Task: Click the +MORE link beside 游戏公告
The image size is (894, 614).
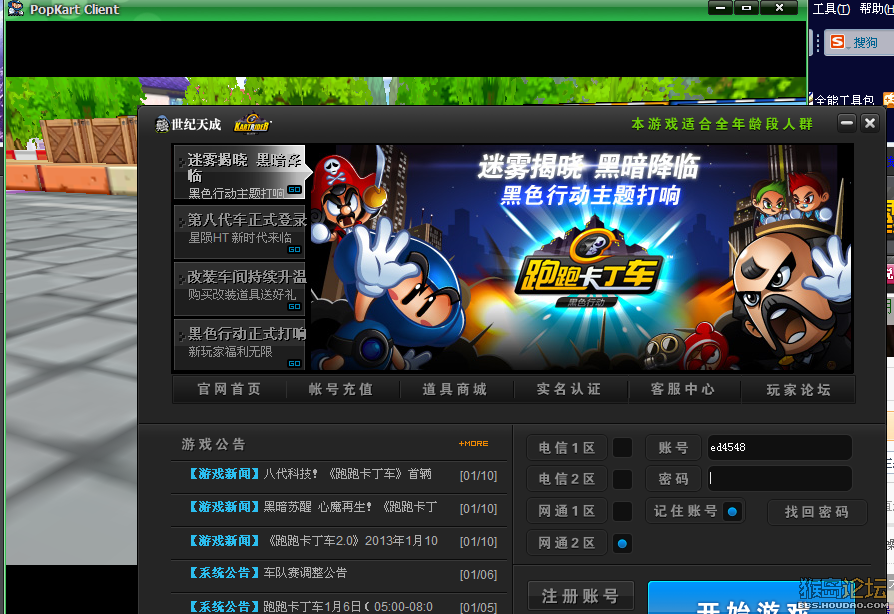Action: [473, 444]
